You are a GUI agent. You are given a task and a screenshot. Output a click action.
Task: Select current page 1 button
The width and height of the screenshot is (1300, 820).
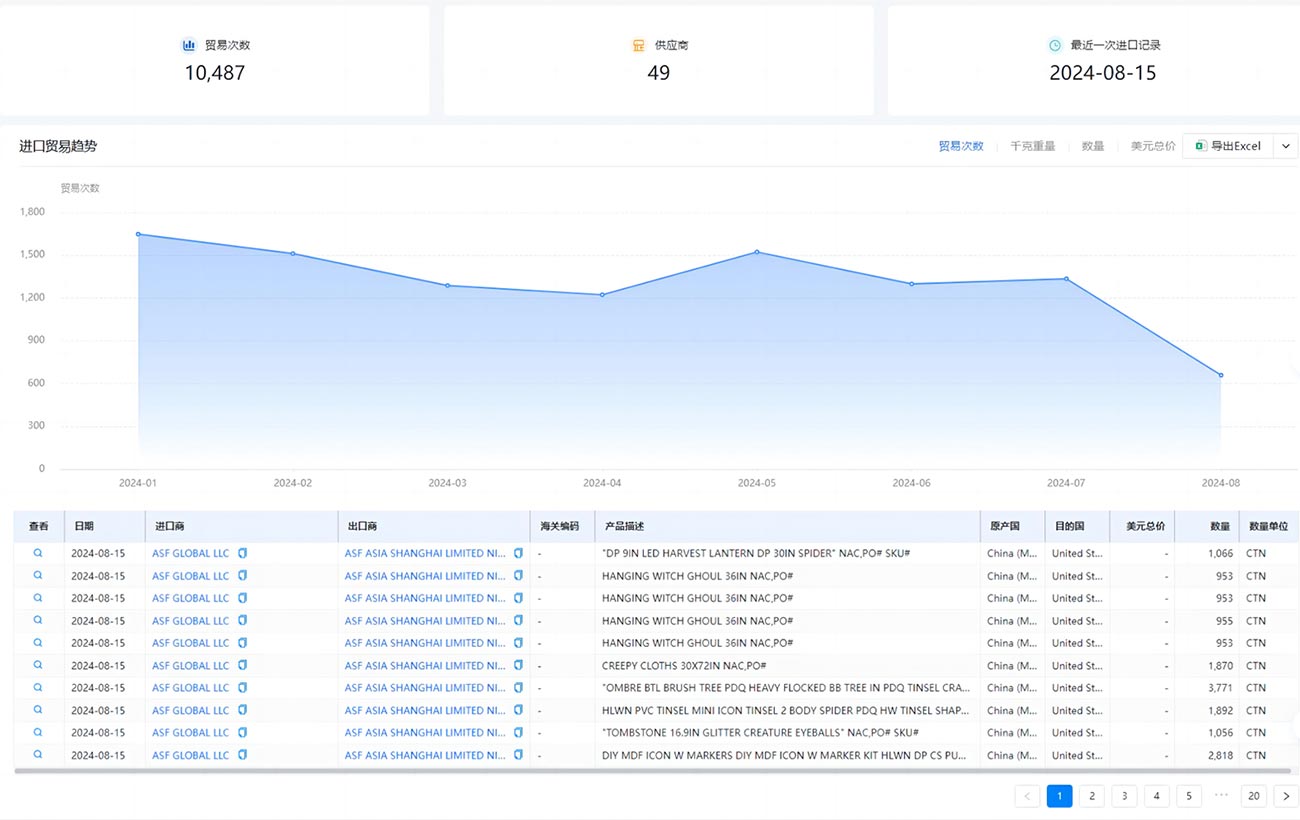click(1059, 796)
